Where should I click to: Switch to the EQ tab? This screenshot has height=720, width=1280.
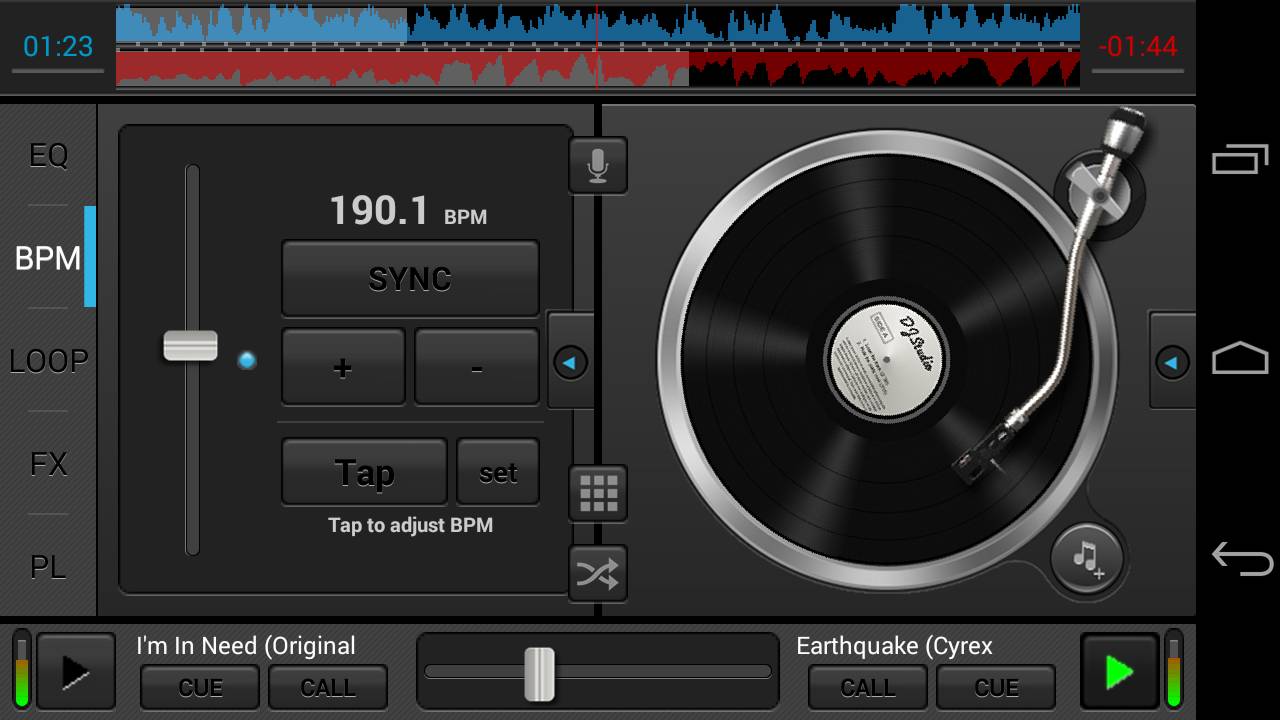click(48, 156)
